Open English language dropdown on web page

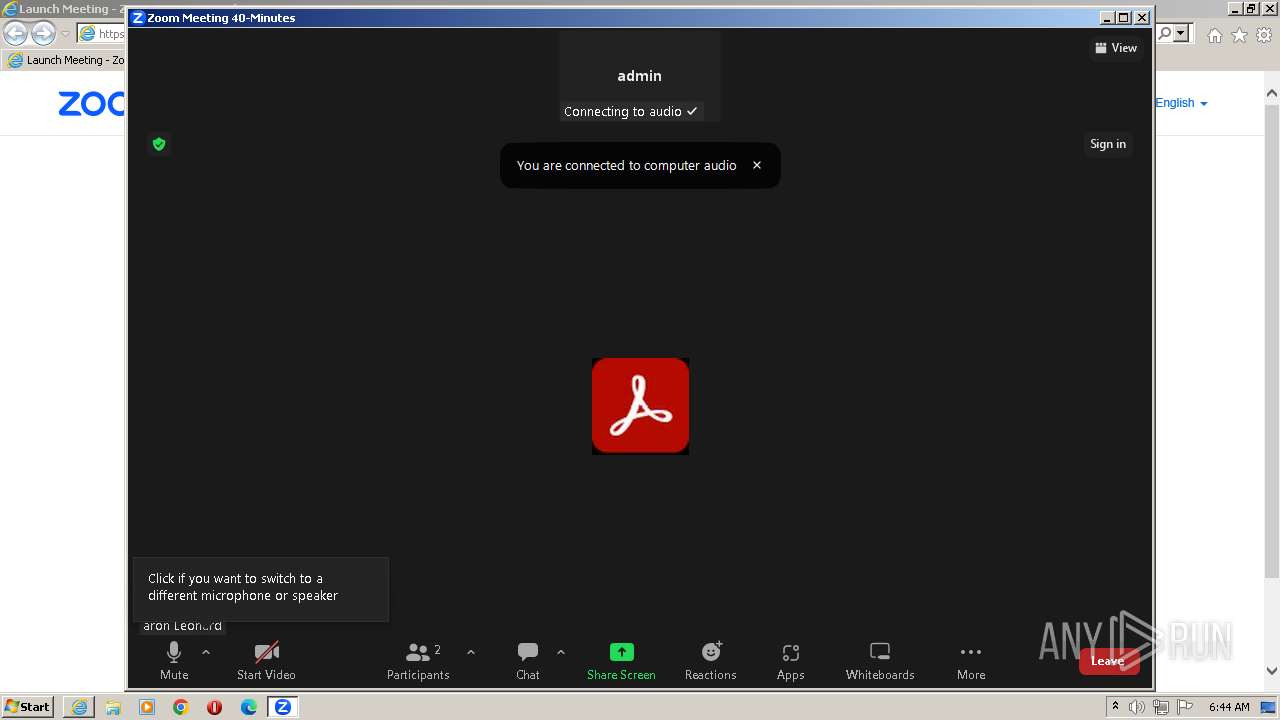pyautogui.click(x=1181, y=103)
